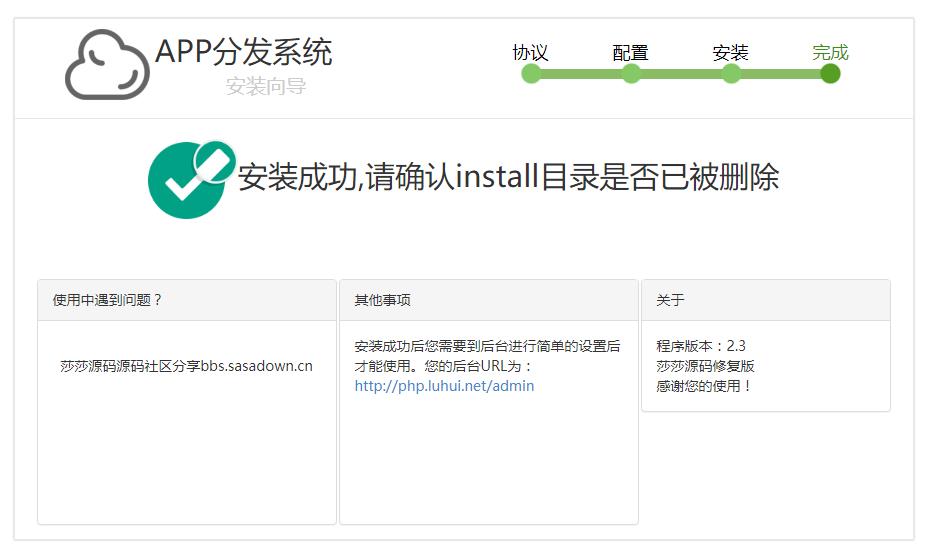Click the APP分发系统 title
Screen dimensions: 937x555
tap(243, 51)
